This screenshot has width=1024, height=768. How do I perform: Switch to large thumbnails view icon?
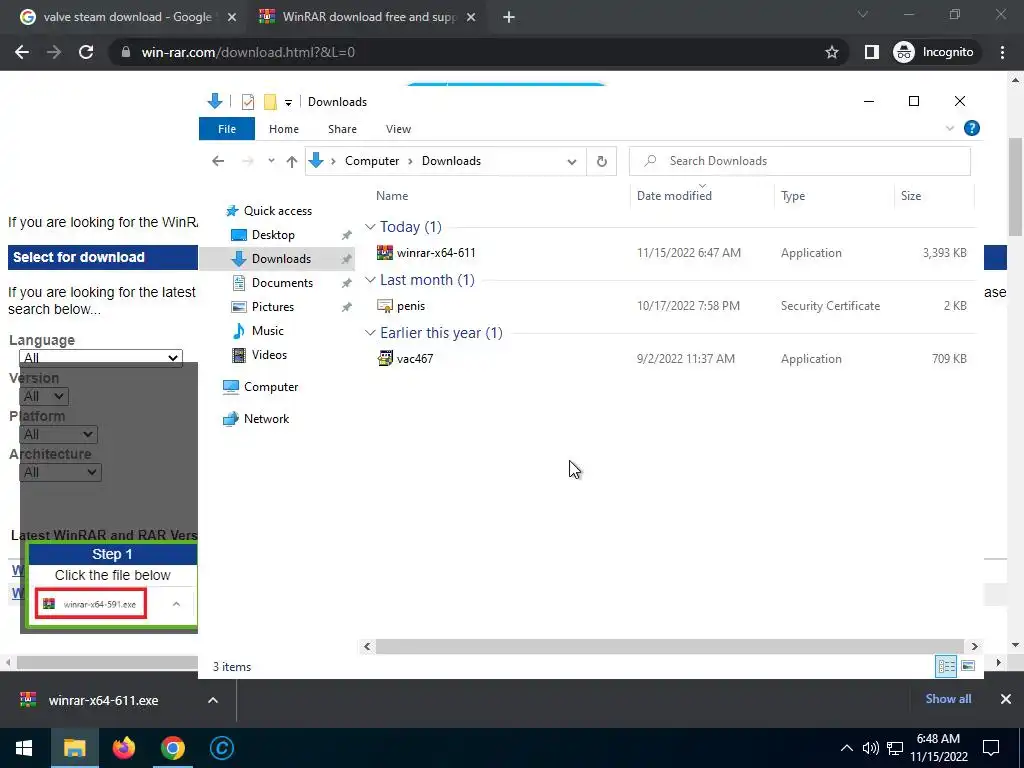[x=968, y=666]
